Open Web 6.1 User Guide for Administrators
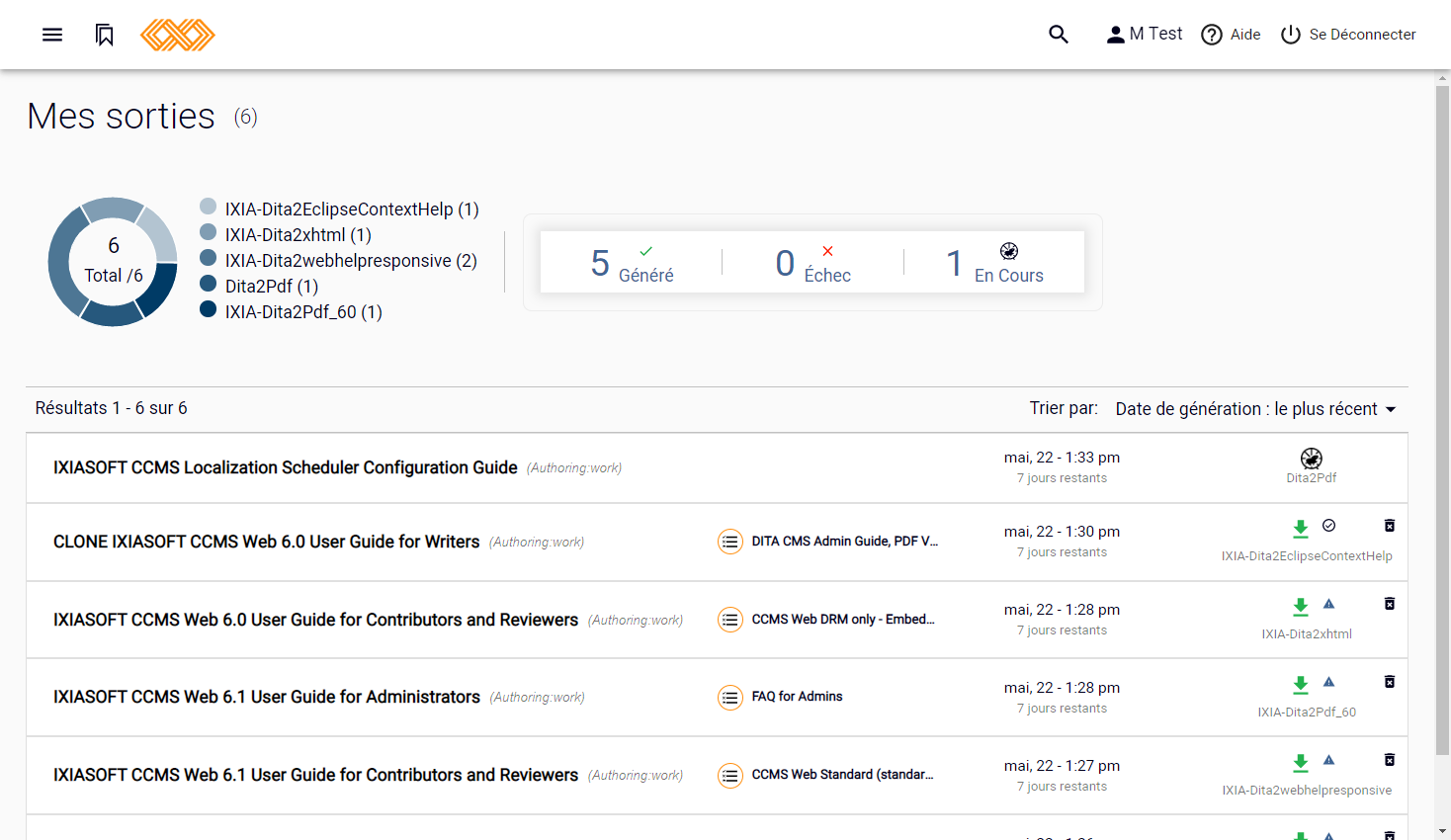This screenshot has height=840, width=1451. [x=267, y=697]
